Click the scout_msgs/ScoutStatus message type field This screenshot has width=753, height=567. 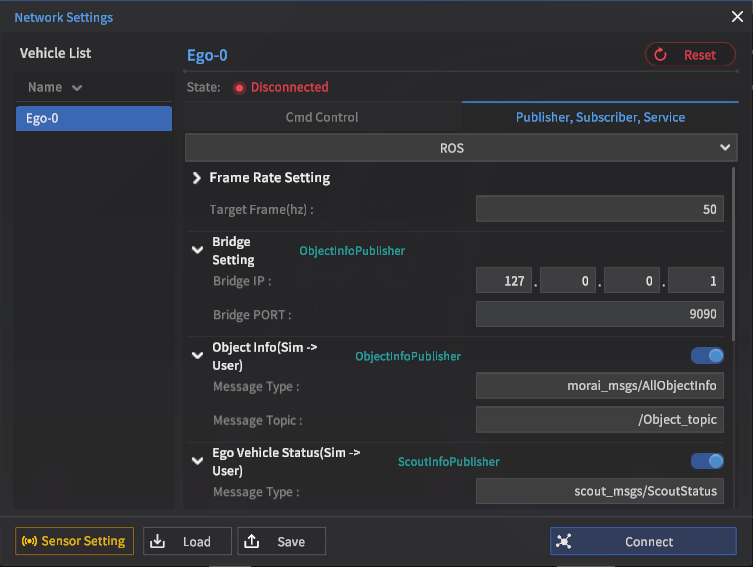[599, 491]
